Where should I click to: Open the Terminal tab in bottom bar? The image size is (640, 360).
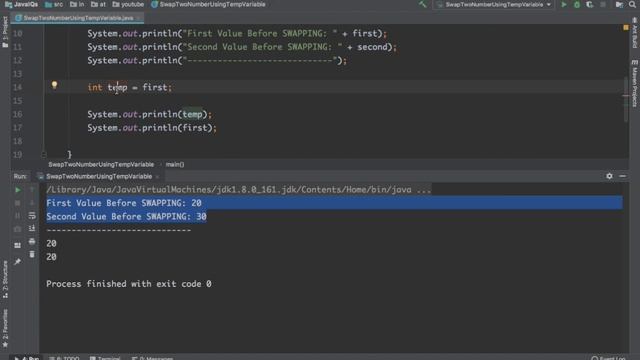click(105, 358)
